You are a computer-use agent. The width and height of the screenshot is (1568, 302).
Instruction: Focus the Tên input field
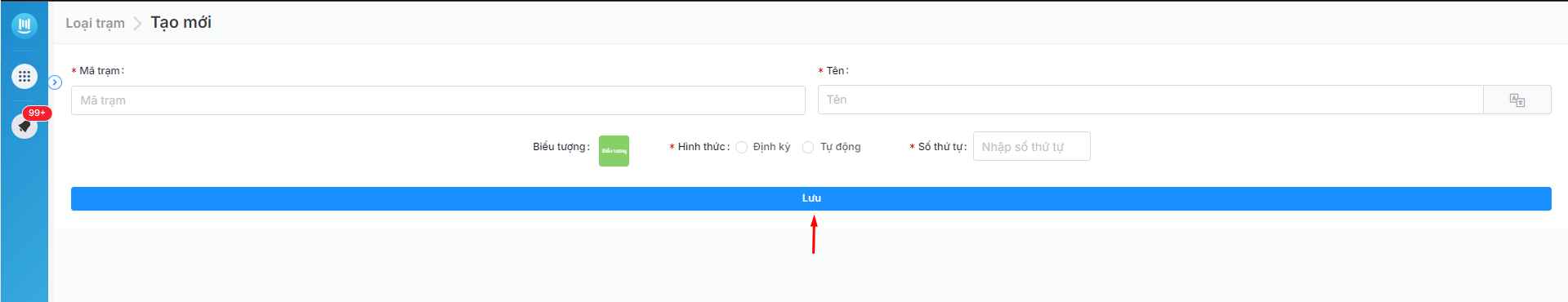(x=1150, y=100)
